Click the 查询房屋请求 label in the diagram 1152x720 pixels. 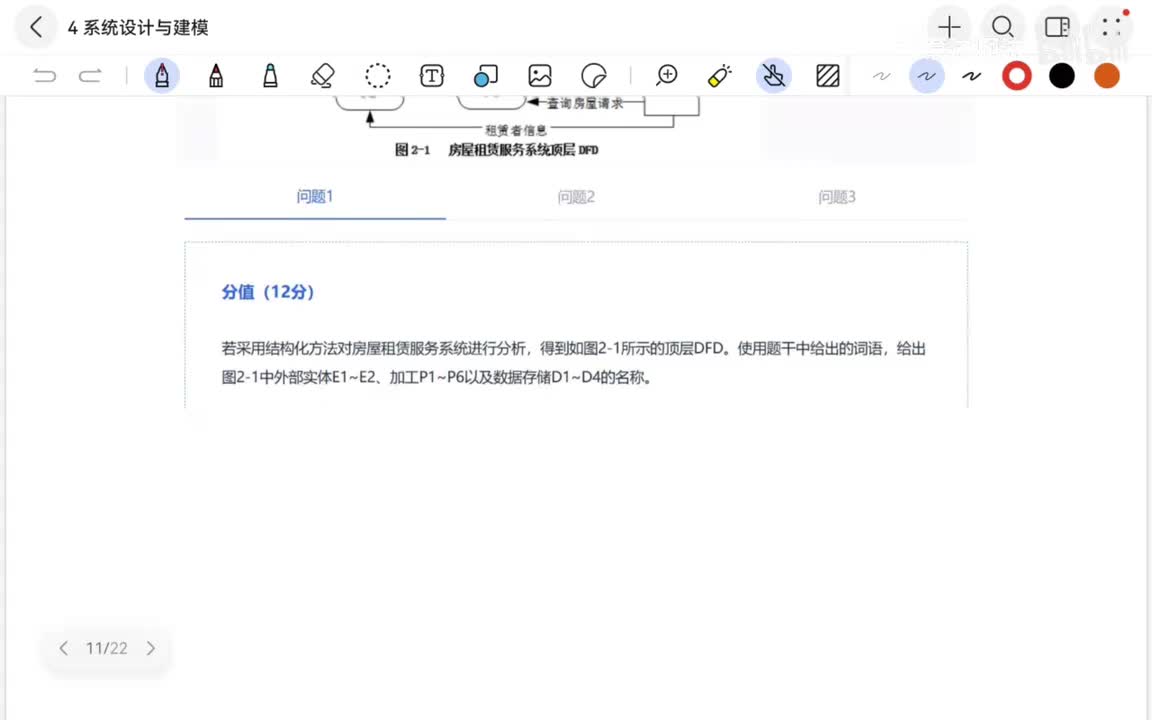point(585,104)
